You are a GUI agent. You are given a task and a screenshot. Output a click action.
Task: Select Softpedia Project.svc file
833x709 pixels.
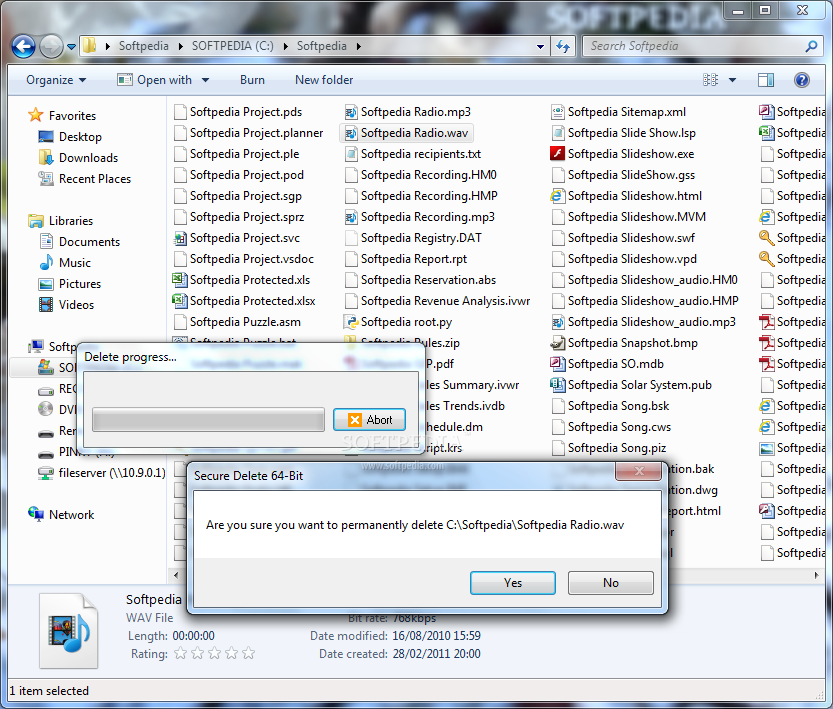tap(236, 238)
